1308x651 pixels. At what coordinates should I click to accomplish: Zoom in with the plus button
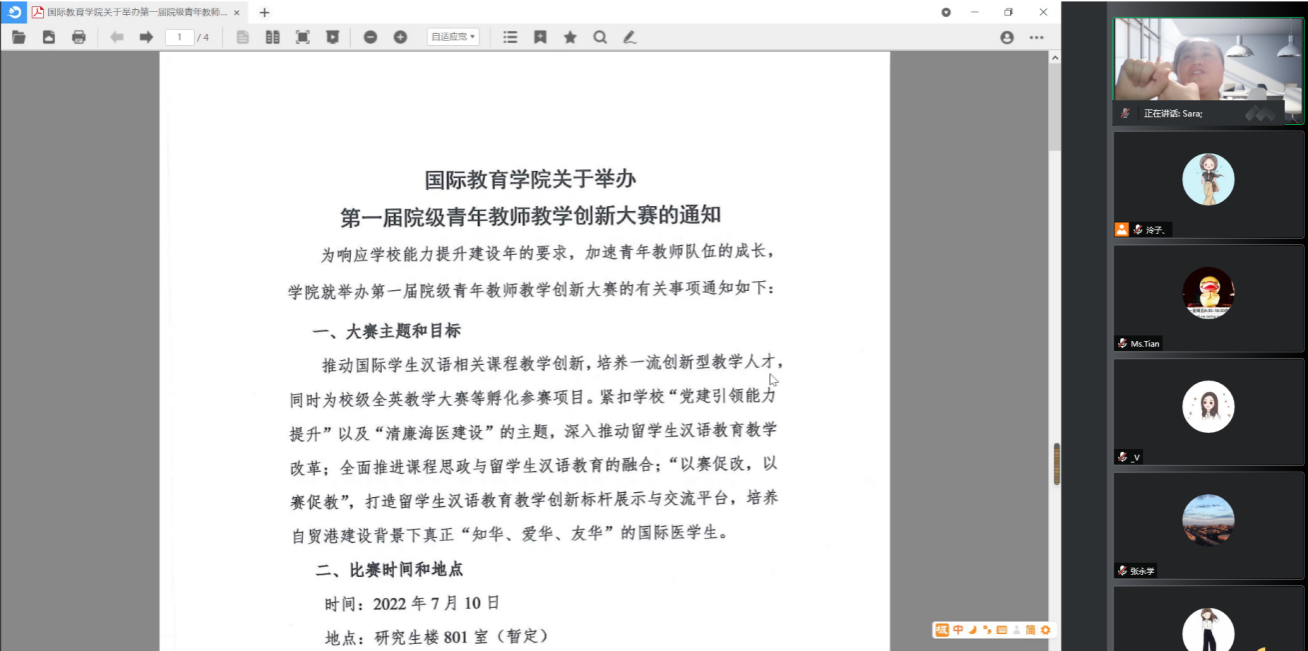point(400,37)
